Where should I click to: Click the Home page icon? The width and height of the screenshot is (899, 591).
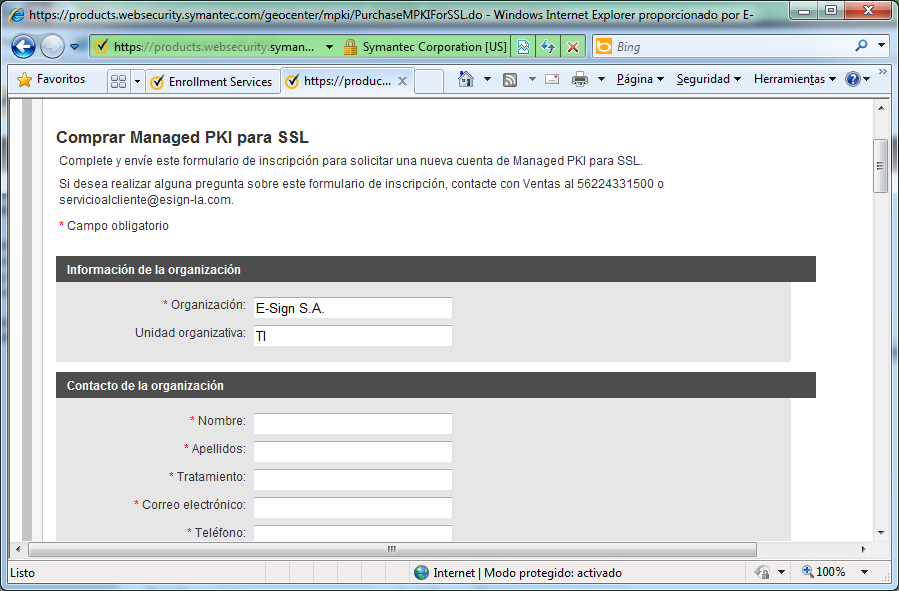click(466, 80)
